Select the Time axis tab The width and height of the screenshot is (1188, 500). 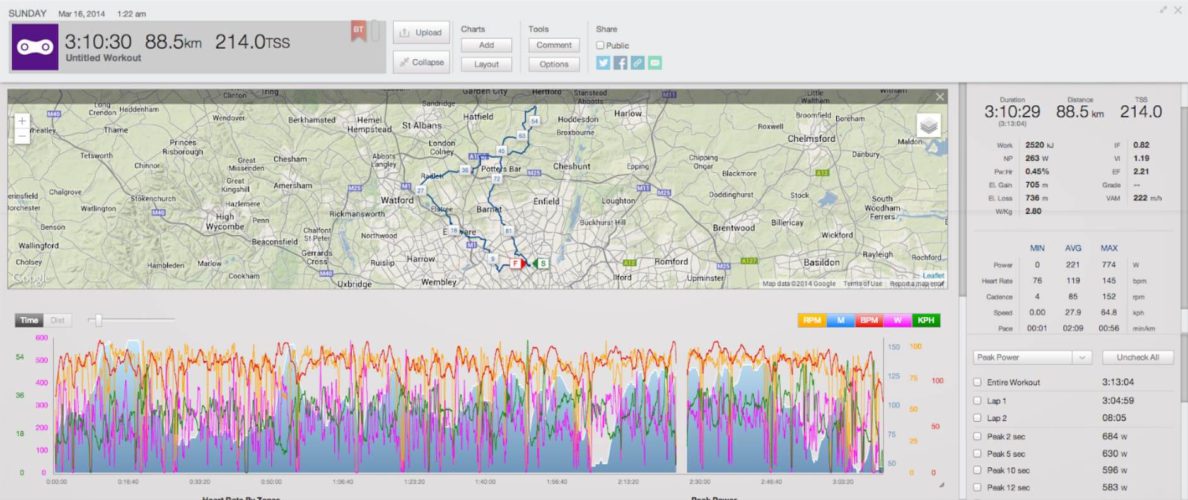pos(29,320)
